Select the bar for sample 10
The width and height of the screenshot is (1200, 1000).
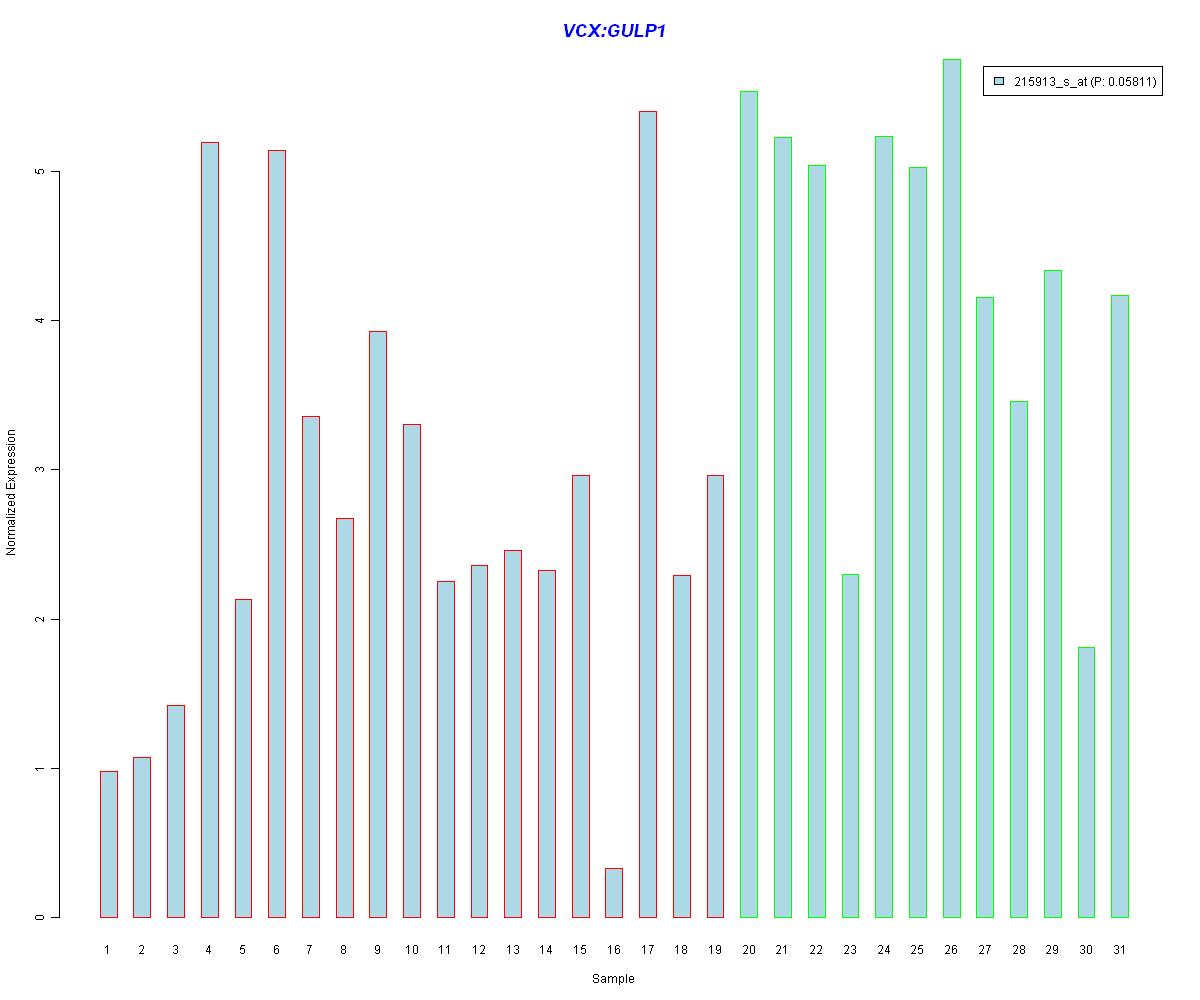click(412, 671)
